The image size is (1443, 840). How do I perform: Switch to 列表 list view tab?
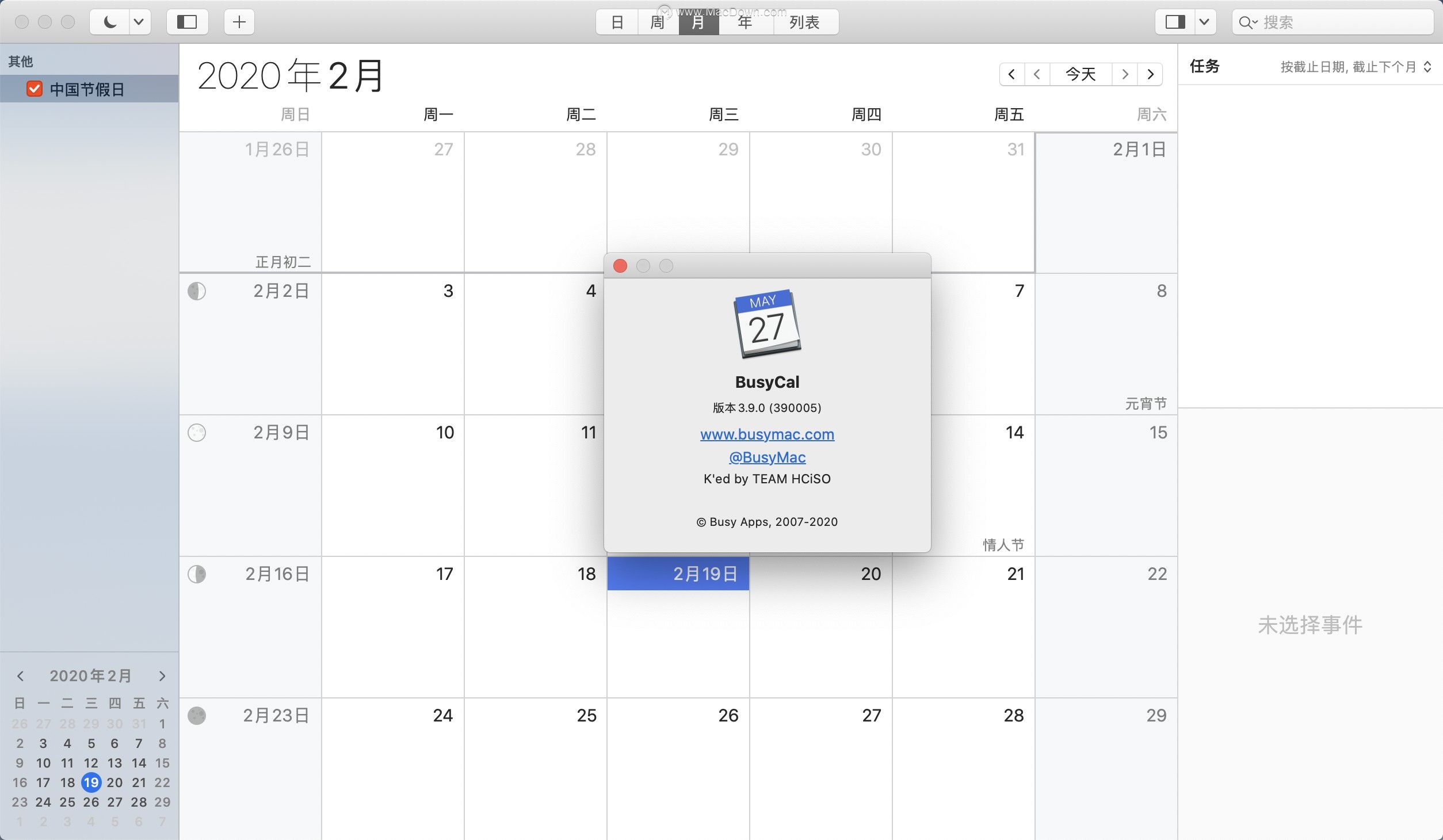coord(805,22)
